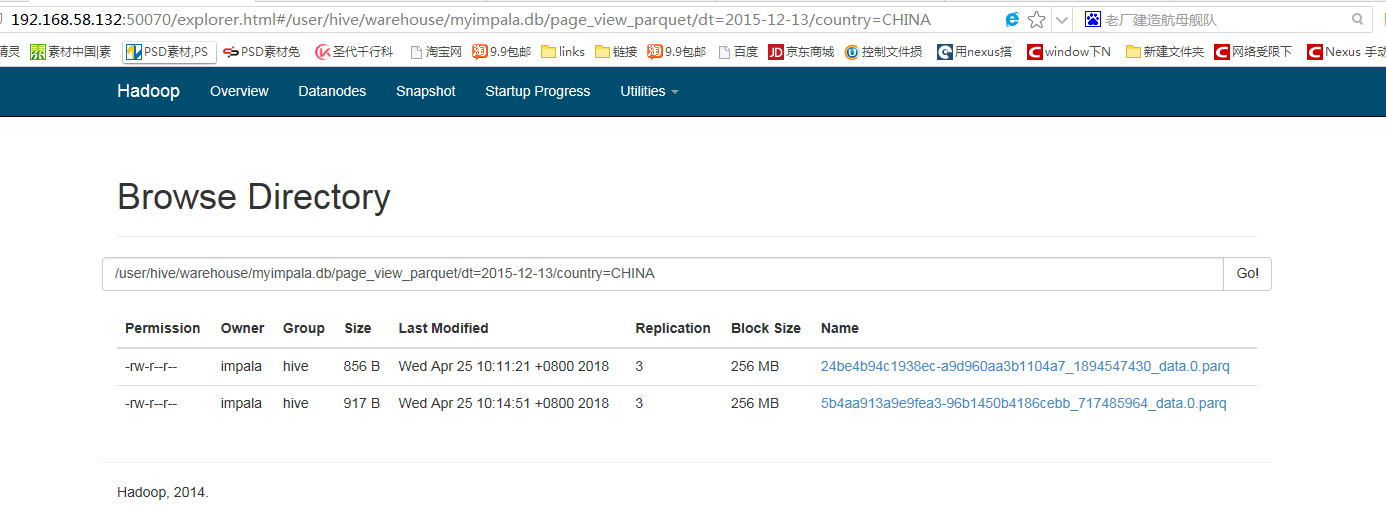Open the links bookmark folder

pos(563,52)
